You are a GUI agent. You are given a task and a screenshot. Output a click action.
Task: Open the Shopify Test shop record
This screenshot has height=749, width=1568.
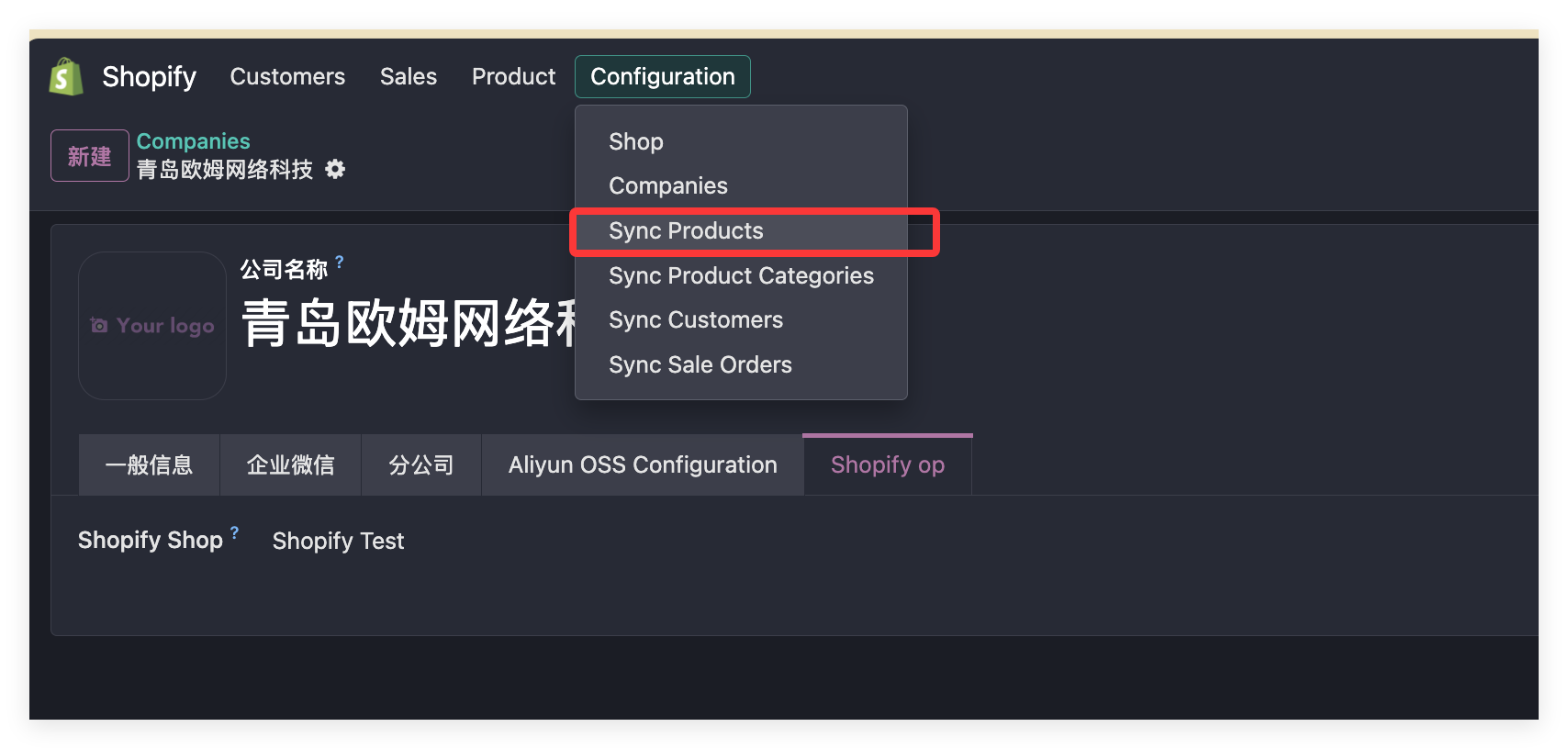[x=338, y=541]
